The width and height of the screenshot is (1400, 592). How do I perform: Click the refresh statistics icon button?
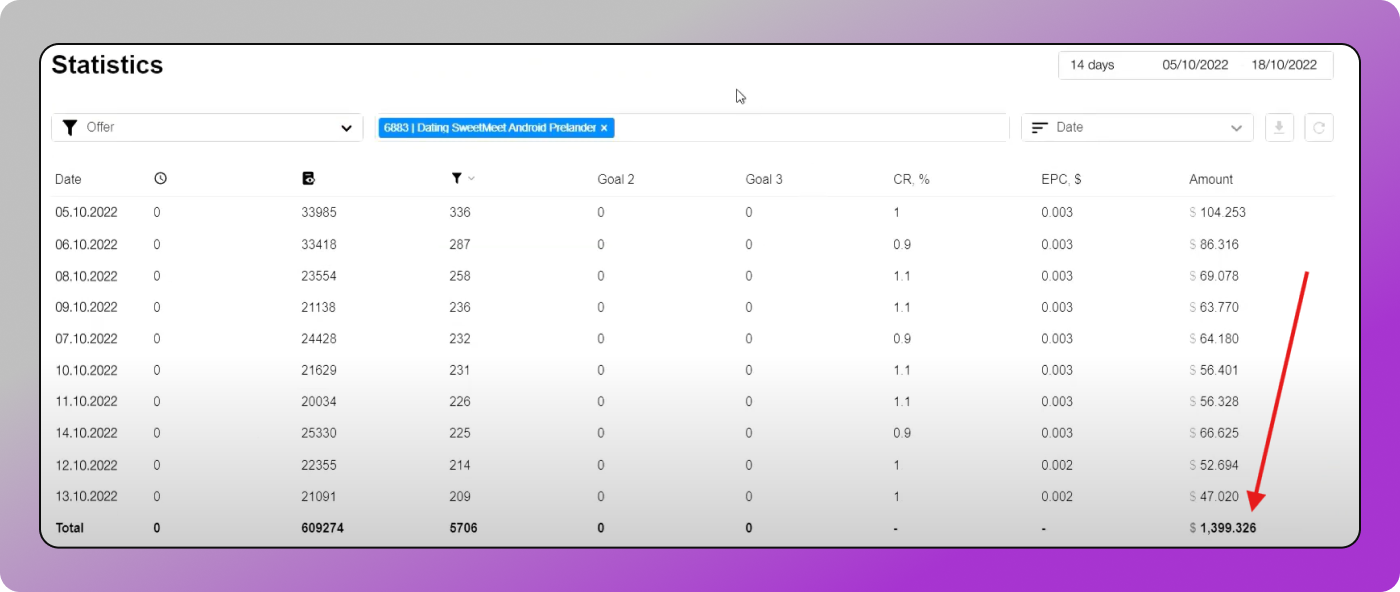tap(1319, 128)
